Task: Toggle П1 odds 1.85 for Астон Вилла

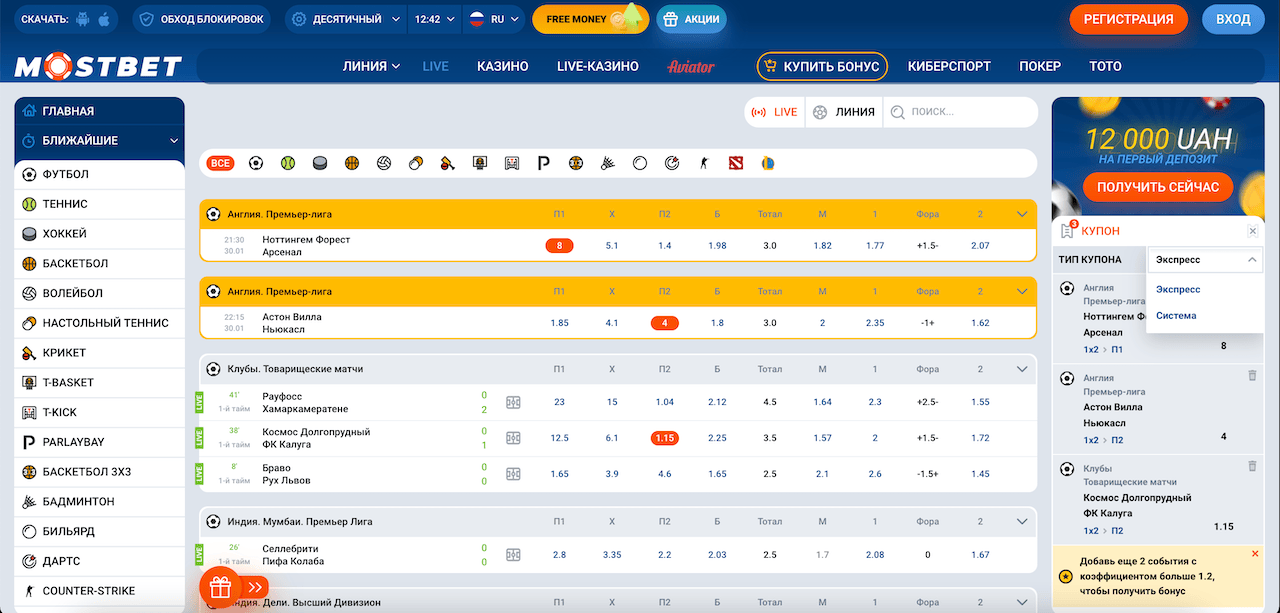Action: coord(559,323)
